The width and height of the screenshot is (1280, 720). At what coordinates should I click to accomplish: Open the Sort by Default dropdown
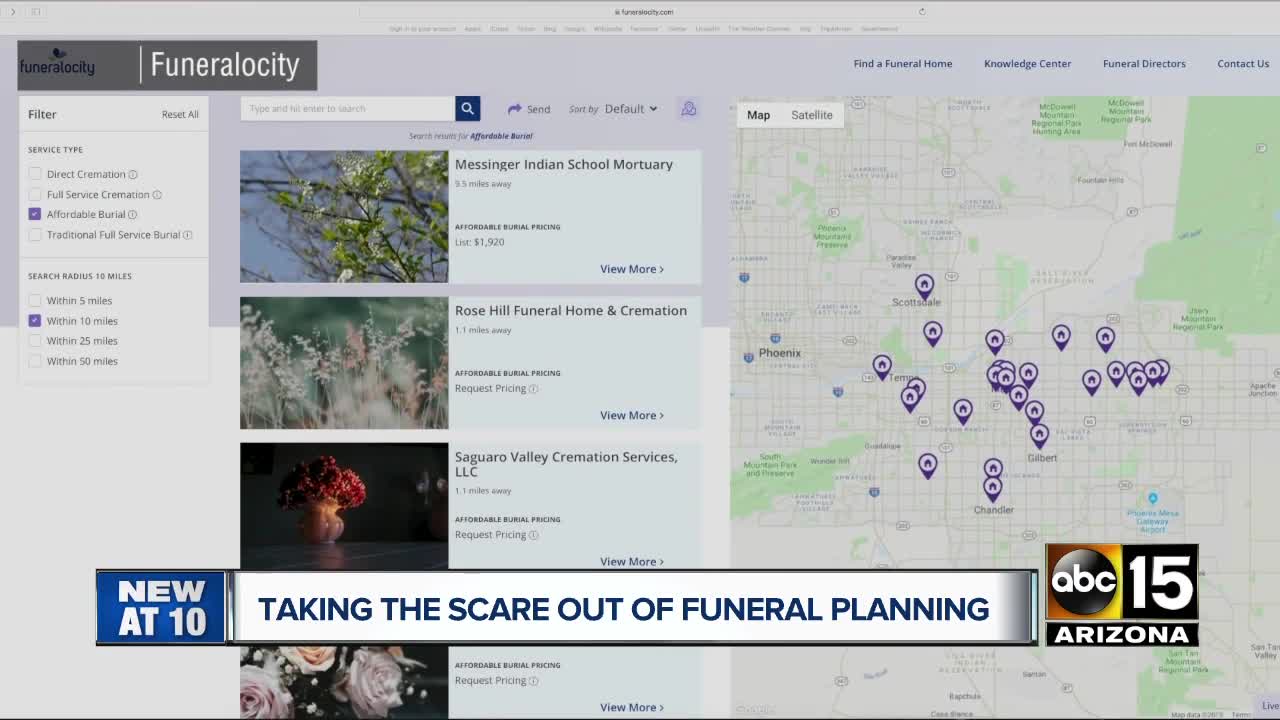tap(631, 109)
